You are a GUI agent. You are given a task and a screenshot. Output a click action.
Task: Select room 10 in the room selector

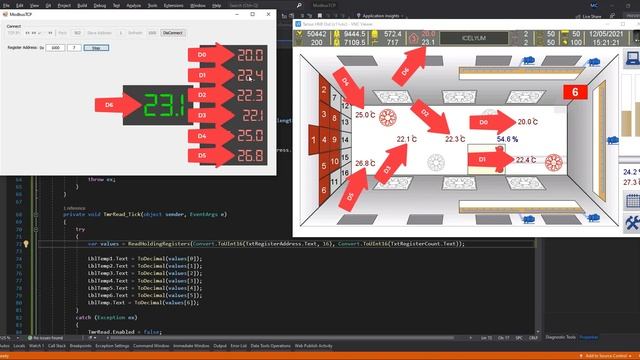coord(335,161)
